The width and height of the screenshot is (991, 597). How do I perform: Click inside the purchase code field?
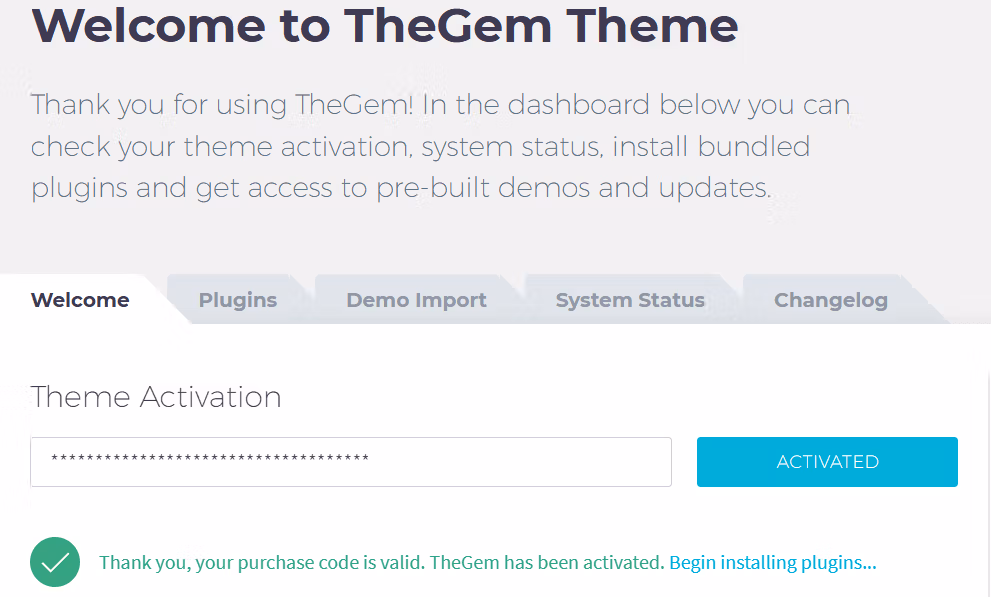click(350, 461)
